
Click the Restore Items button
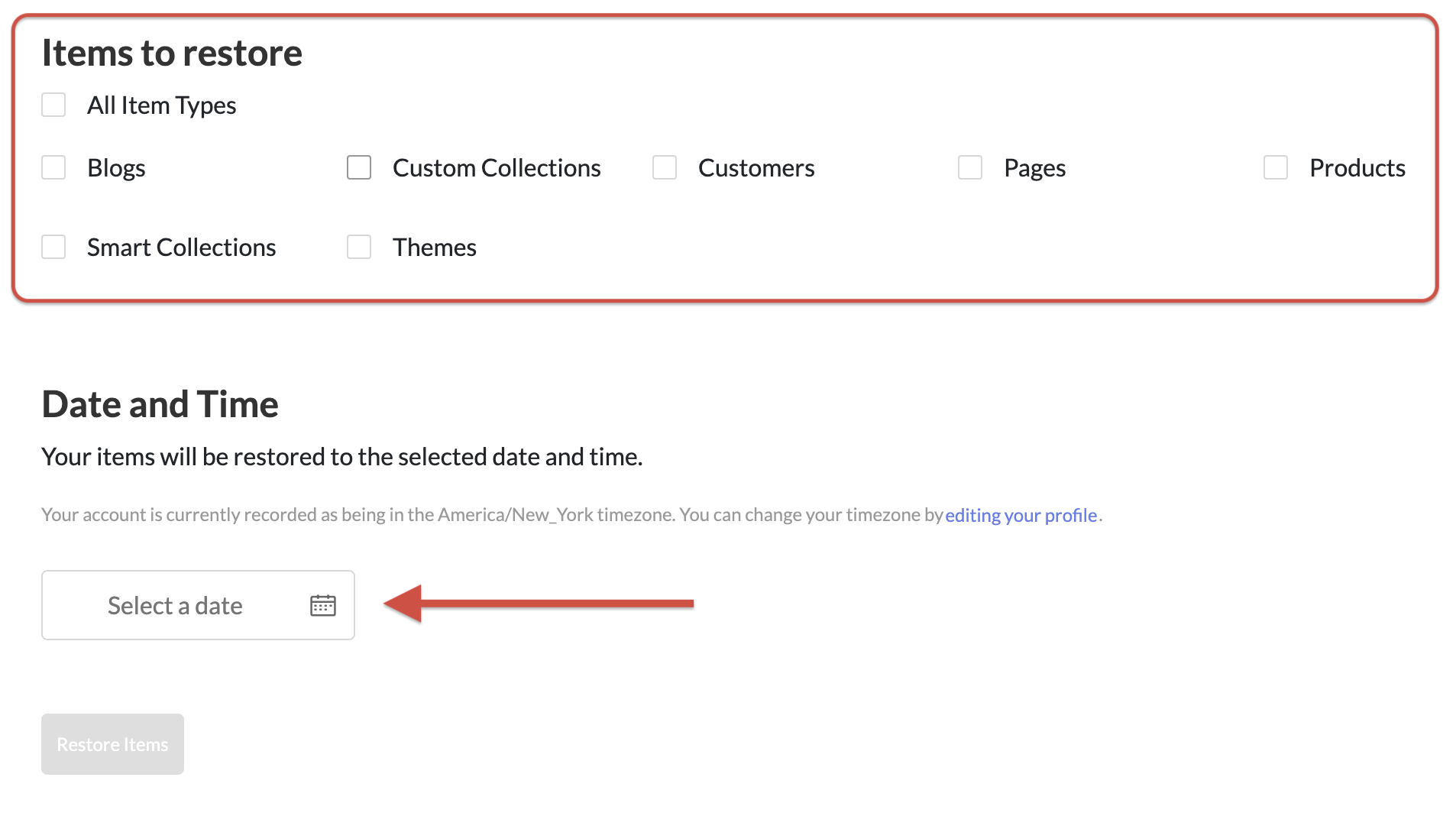click(x=112, y=743)
